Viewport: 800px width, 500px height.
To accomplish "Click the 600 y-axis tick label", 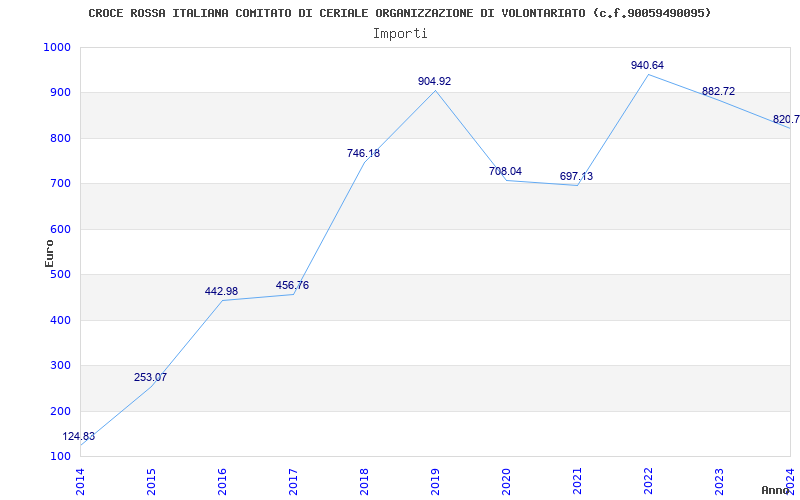I will pyautogui.click(x=60, y=229).
